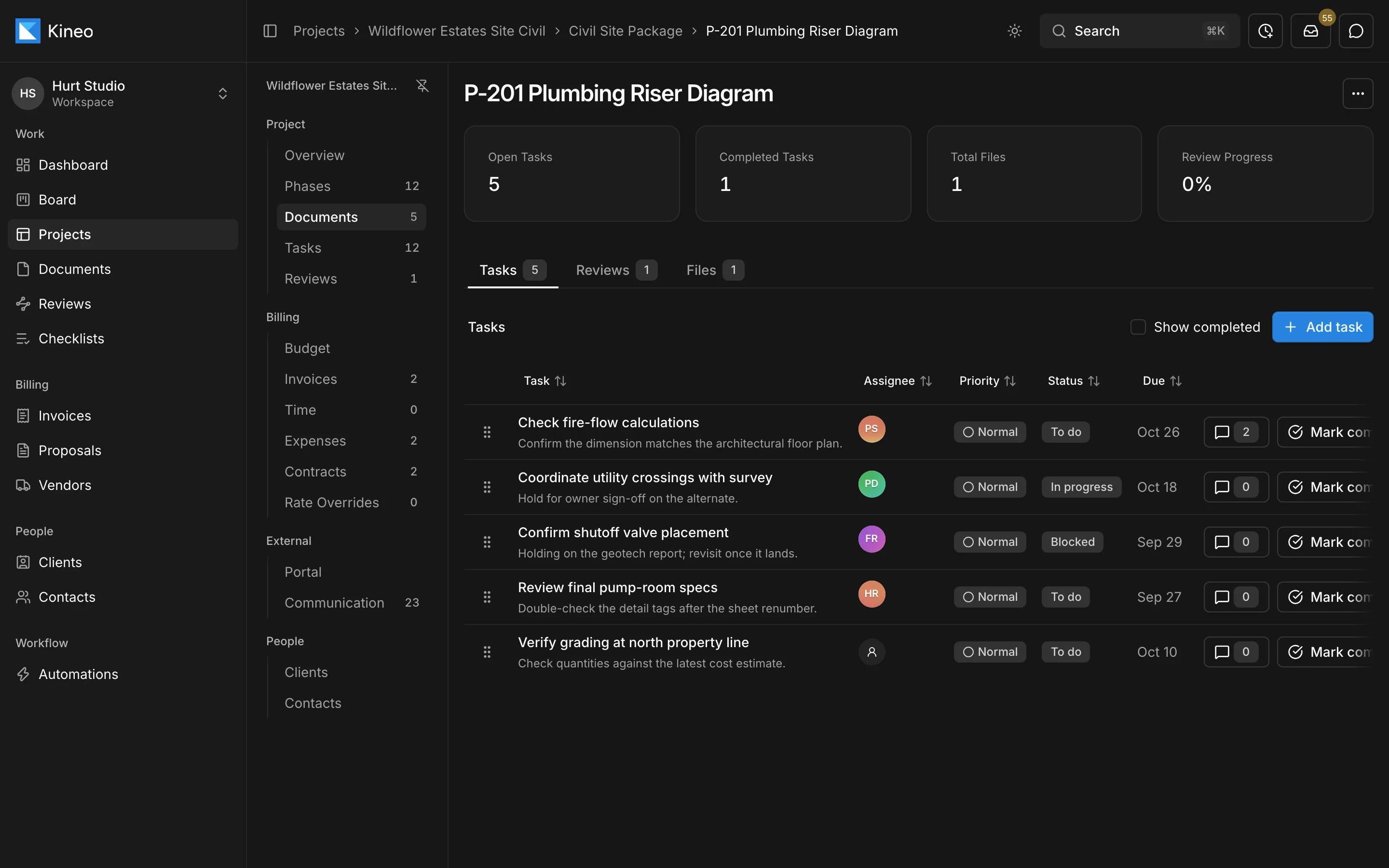Open Automations in the sidebar
Screen dimensions: 1389x868
123,675
